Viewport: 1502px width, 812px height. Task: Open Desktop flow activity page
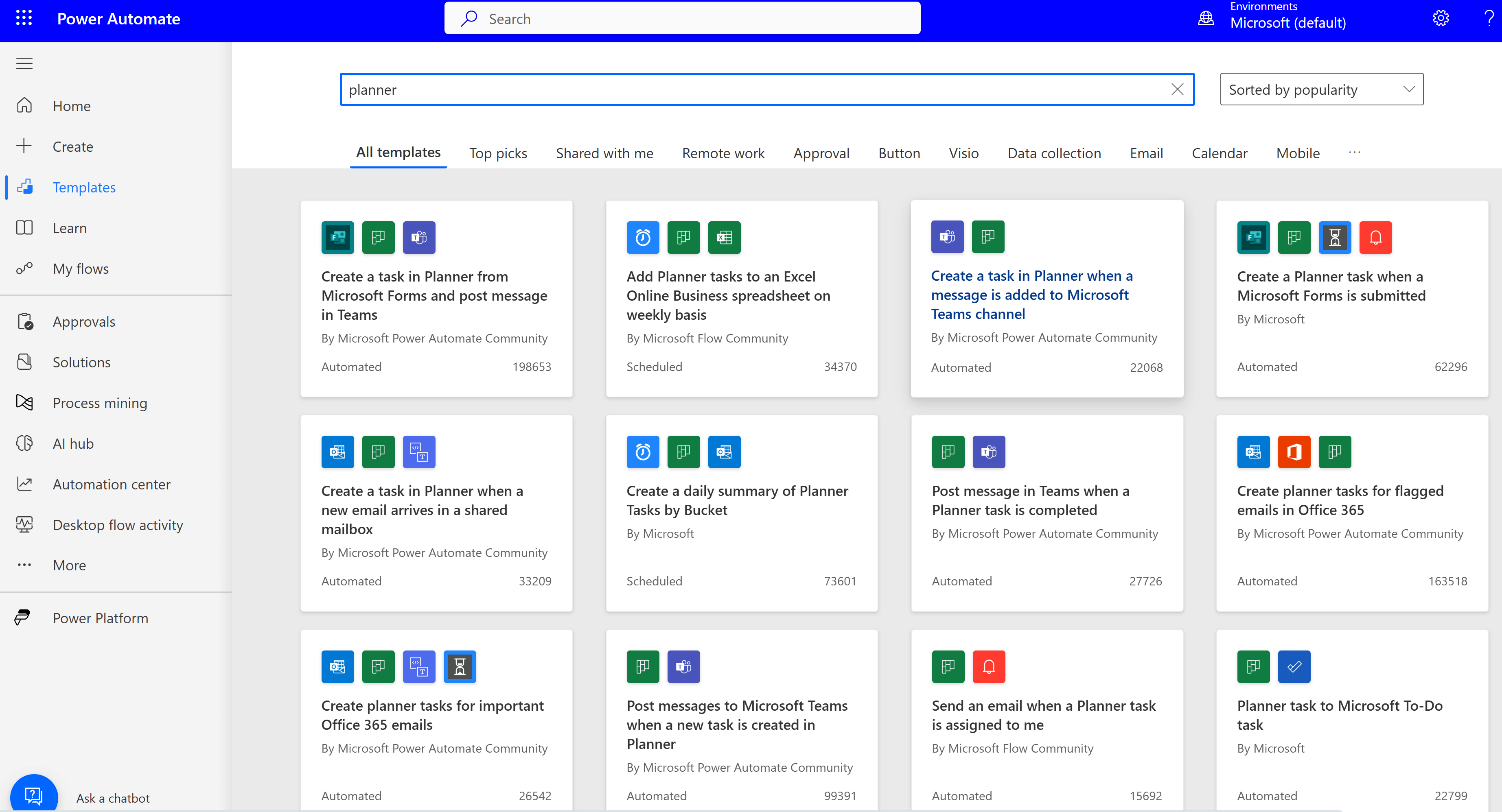[x=118, y=525]
